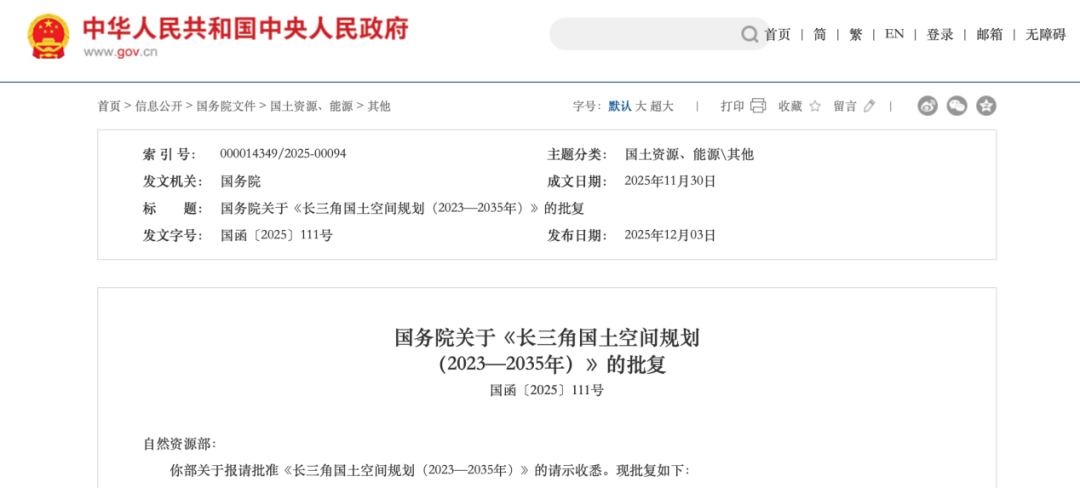Image resolution: width=1080 pixels, height=488 pixels.
Task: Click the 登录 login link
Action: [939, 35]
